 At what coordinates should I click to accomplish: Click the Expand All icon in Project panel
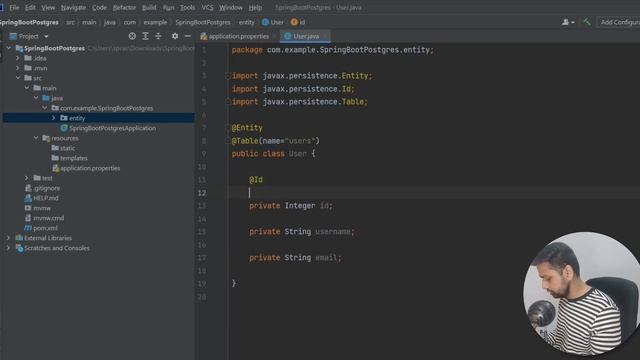[x=145, y=36]
